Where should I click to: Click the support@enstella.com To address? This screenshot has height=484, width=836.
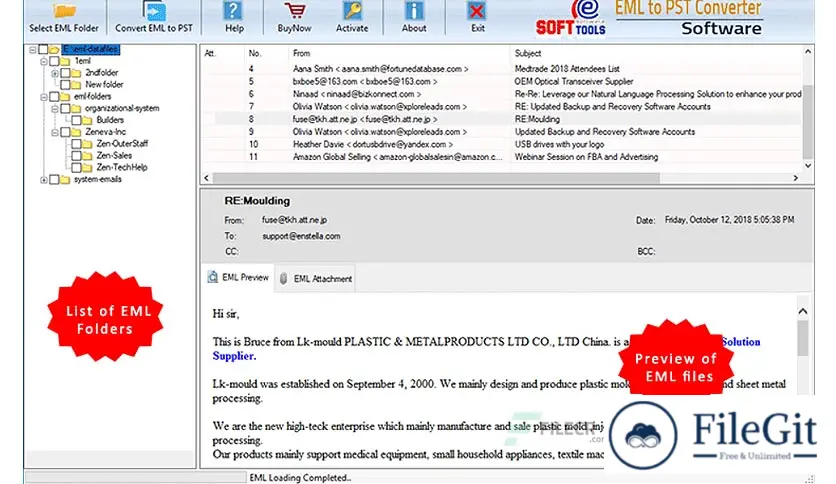pyautogui.click(x=301, y=236)
